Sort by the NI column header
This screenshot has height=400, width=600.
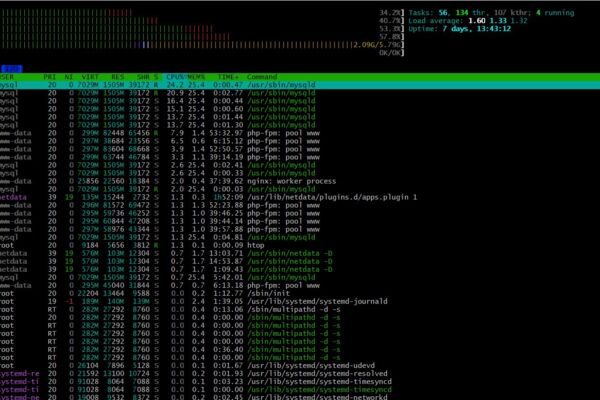tap(69, 77)
